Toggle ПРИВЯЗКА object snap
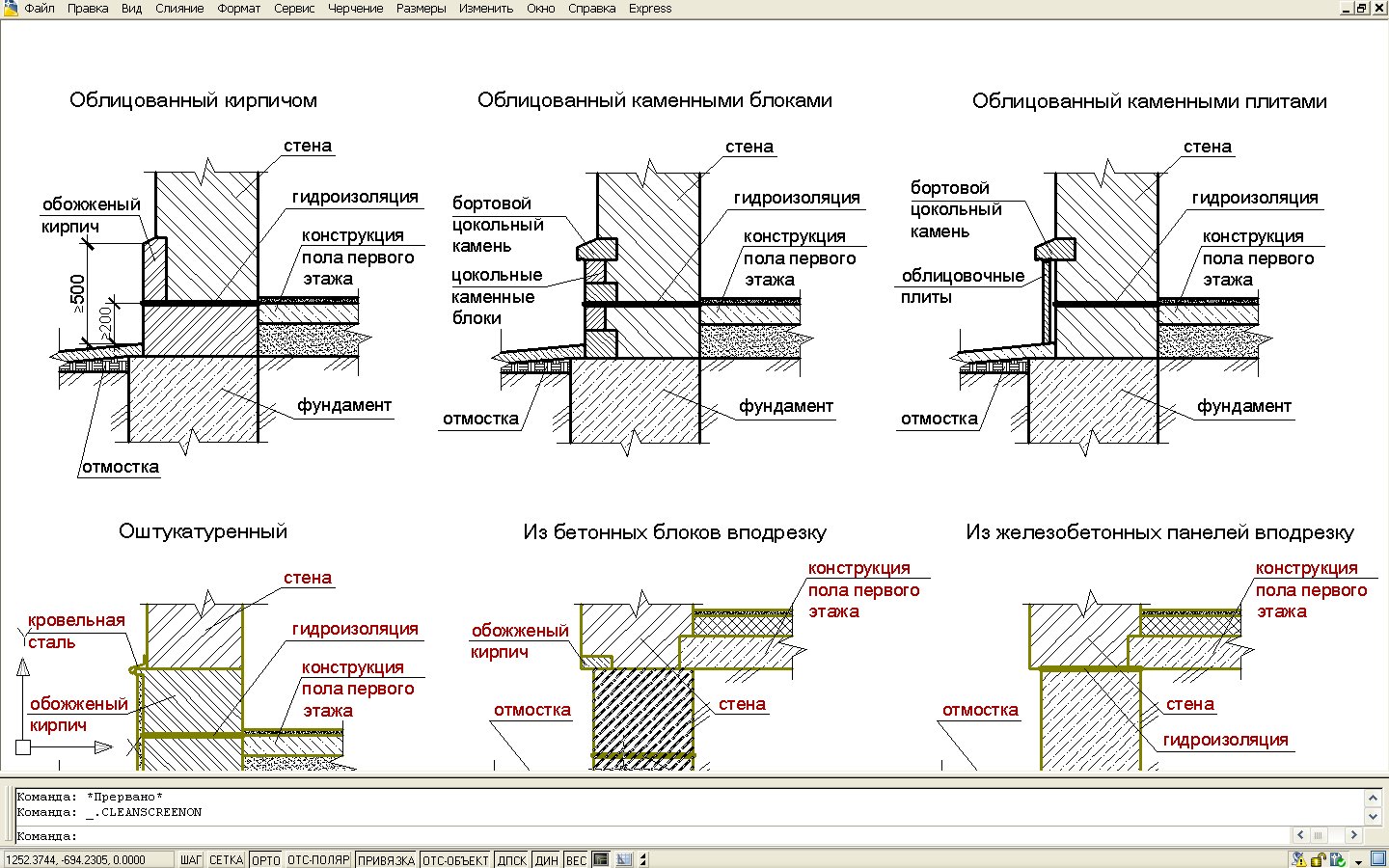The image size is (1389, 868). point(386,859)
